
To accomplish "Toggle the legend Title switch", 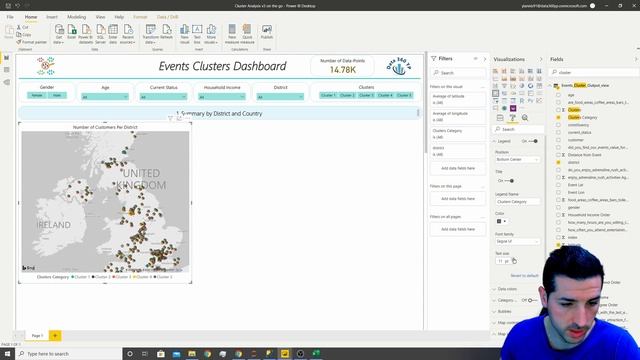I will (x=509, y=180).
